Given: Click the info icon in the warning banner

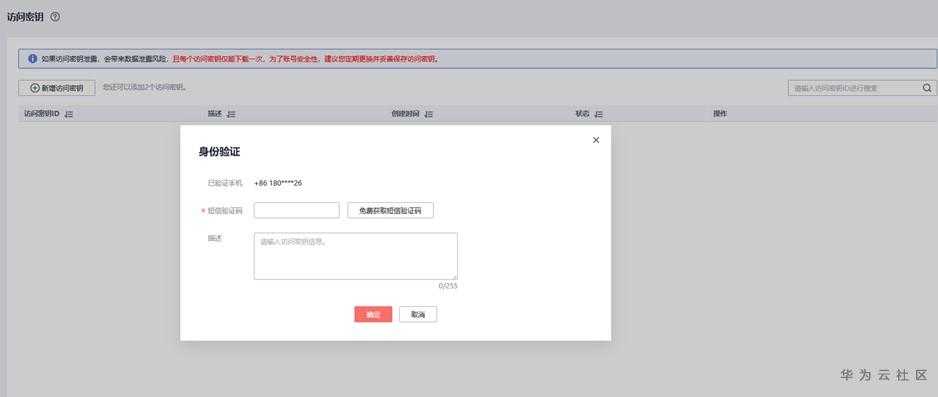Looking at the screenshot, I should point(32,59).
